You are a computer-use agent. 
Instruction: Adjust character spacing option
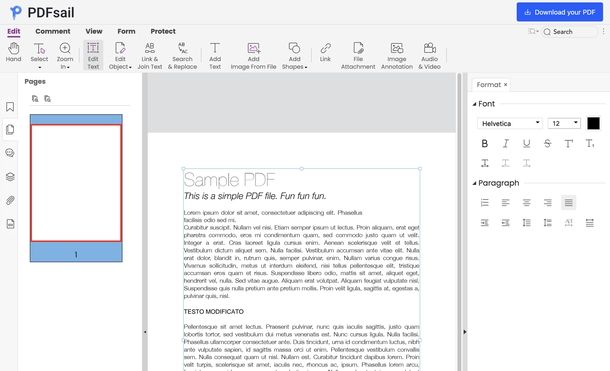(568, 222)
